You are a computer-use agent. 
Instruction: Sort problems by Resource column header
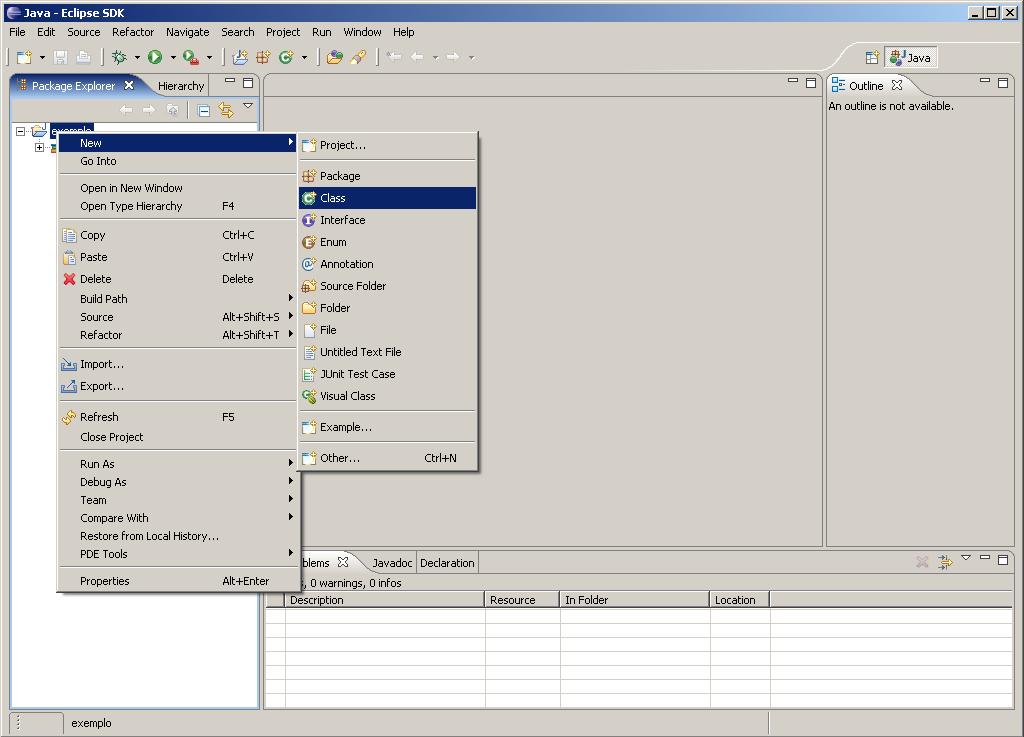coord(522,600)
